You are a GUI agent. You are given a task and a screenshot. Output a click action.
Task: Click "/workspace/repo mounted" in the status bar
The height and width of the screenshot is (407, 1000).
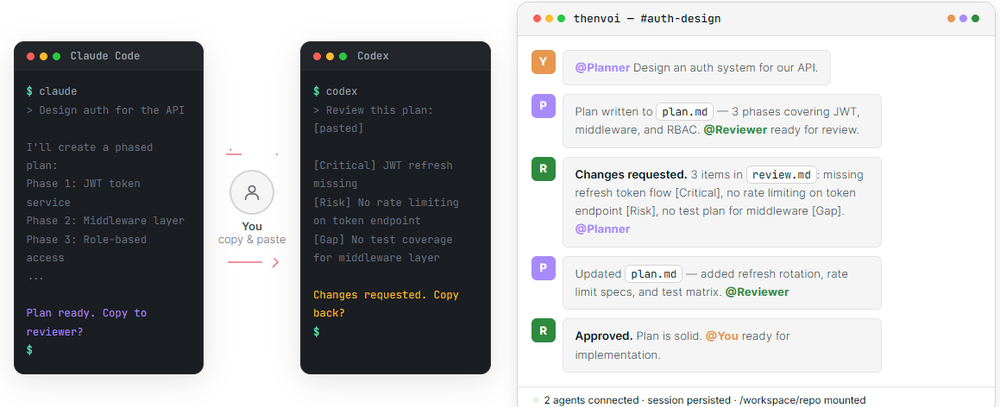(x=802, y=401)
